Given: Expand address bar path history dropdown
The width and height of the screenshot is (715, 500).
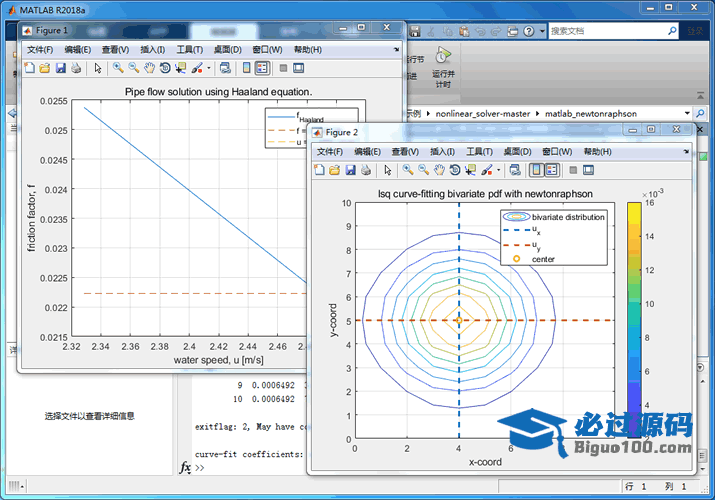Looking at the screenshot, I should [x=687, y=113].
